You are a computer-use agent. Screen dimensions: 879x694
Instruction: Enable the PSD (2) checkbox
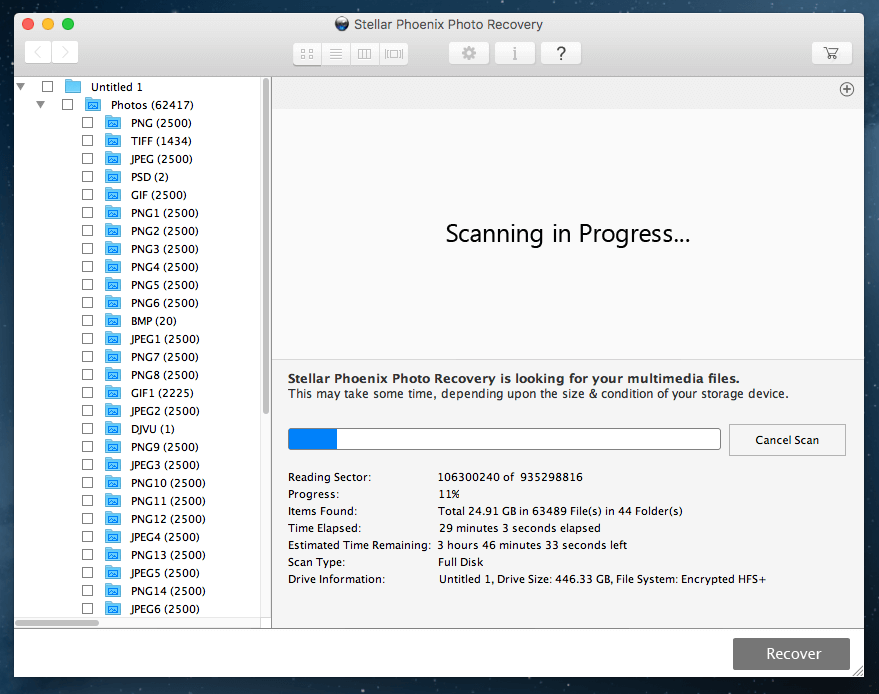pyautogui.click(x=87, y=177)
